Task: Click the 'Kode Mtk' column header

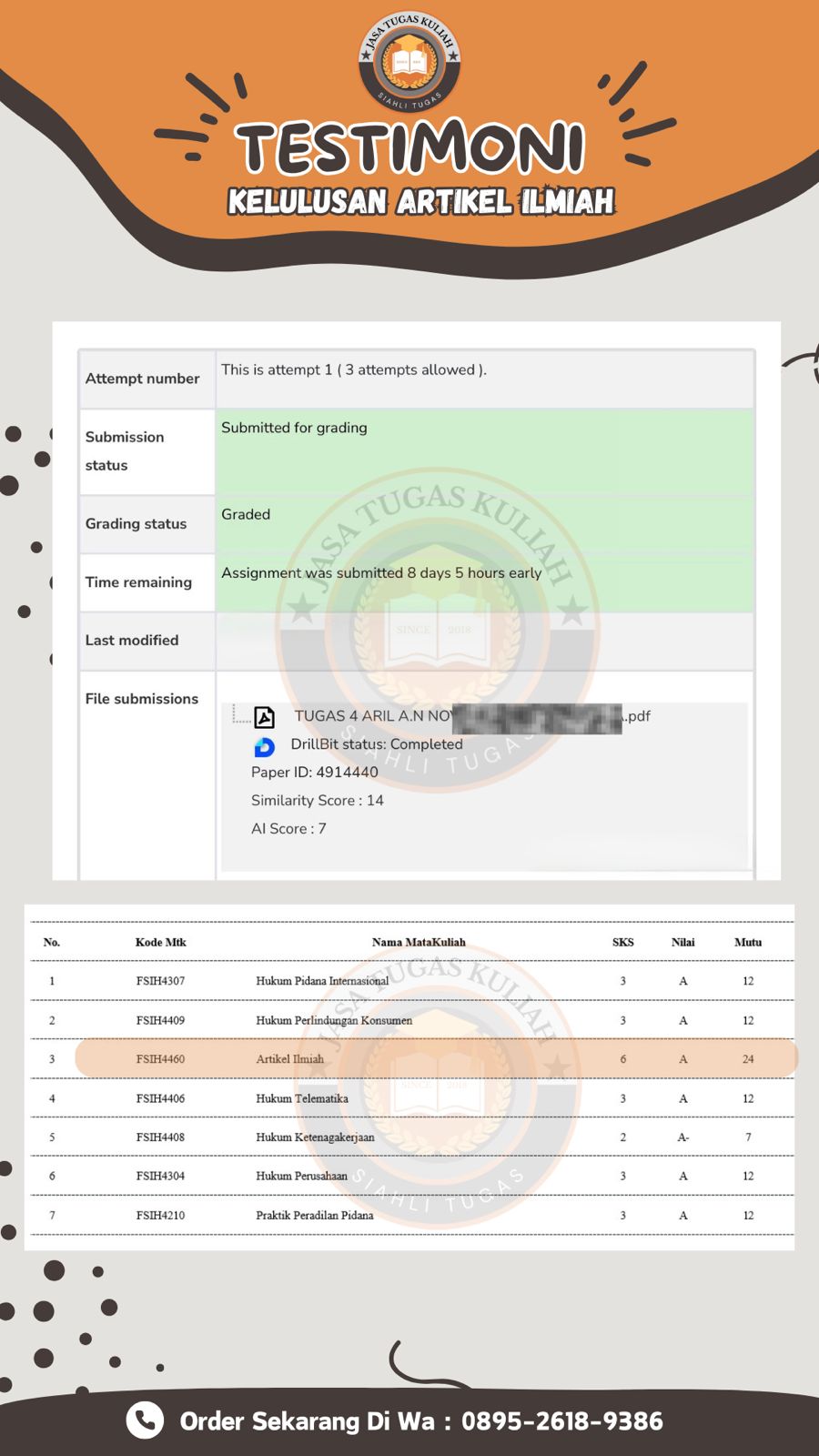Action: [x=161, y=942]
